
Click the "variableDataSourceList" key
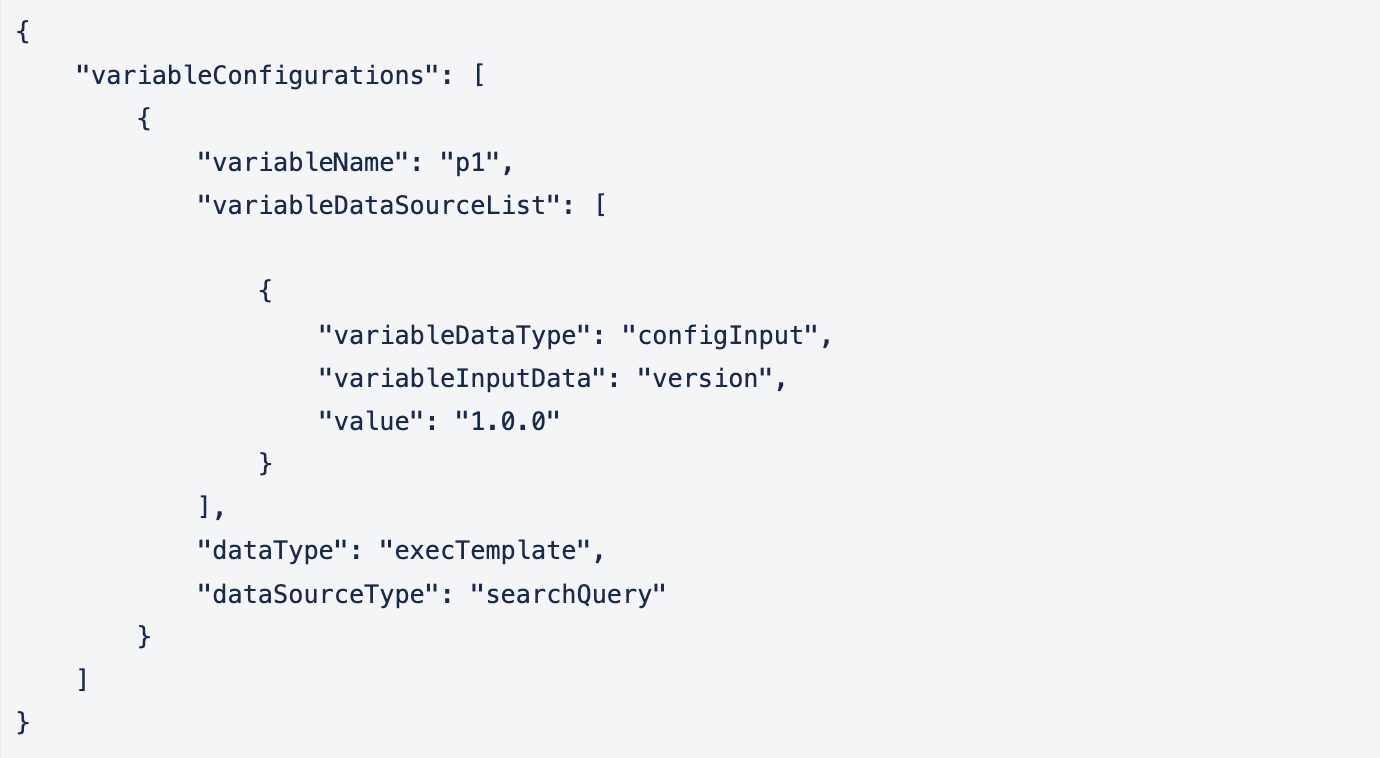click(373, 205)
